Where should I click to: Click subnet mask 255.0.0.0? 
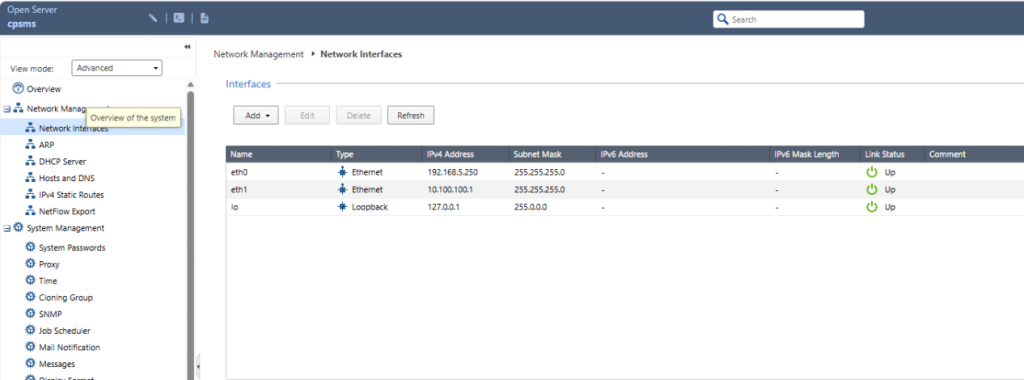click(530, 207)
